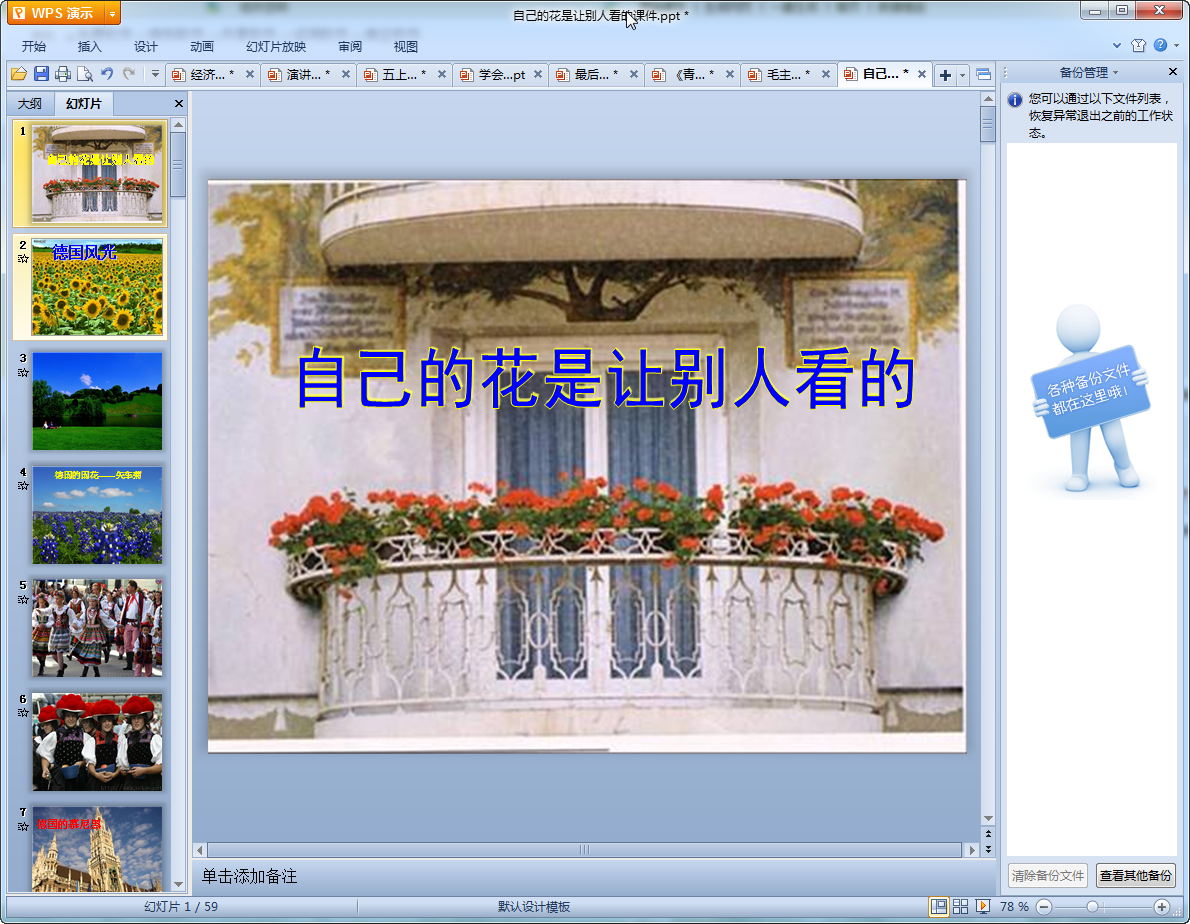This screenshot has width=1190, height=924.
Task: Open the 幻灯片放映 ribbon tab
Action: click(x=276, y=46)
